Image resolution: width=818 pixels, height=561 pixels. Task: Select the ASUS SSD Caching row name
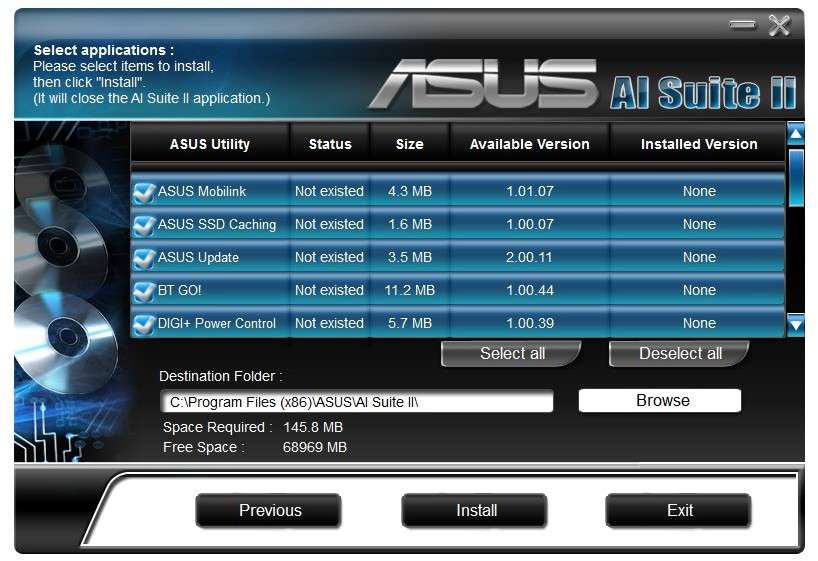(x=217, y=224)
